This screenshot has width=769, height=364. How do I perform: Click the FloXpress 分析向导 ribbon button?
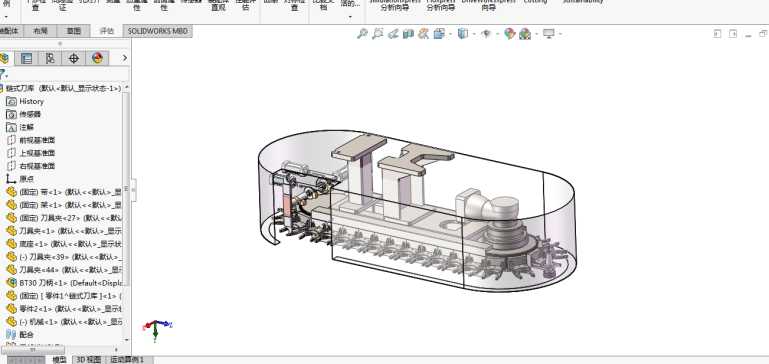click(440, 4)
